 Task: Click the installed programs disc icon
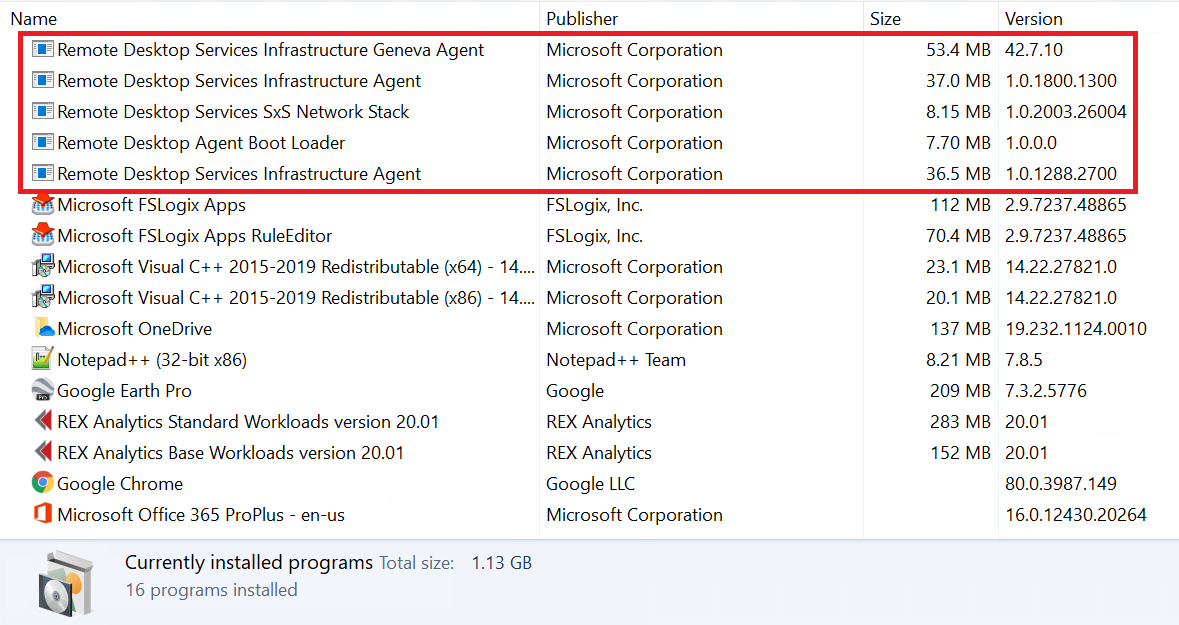(x=66, y=582)
